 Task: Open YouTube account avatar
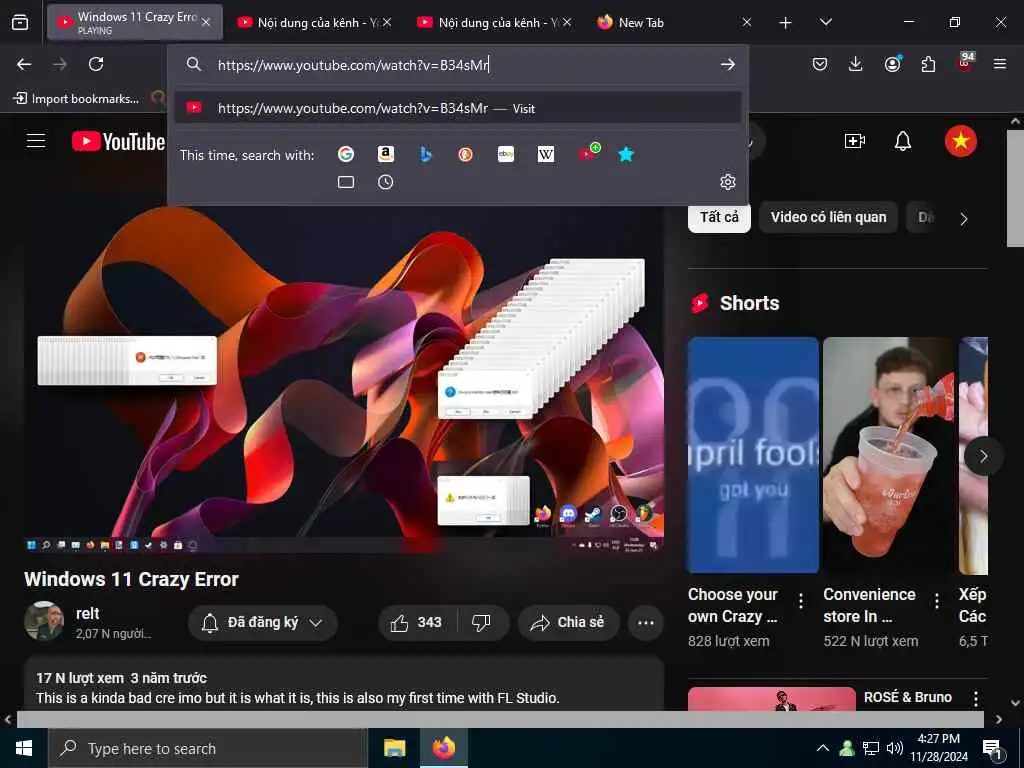click(x=961, y=141)
